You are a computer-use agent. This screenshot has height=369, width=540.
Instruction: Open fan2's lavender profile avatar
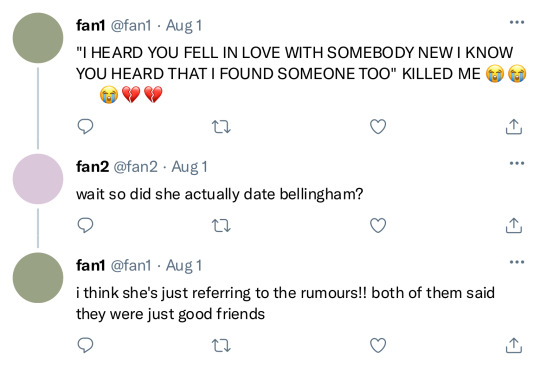[38, 179]
